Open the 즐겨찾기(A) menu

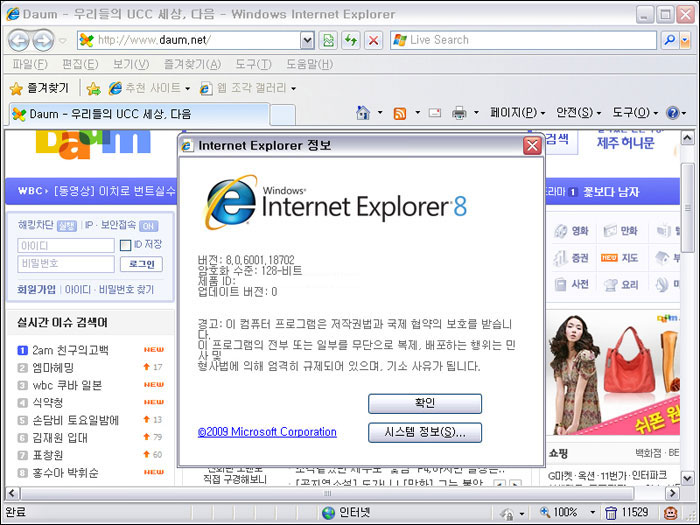click(x=192, y=65)
